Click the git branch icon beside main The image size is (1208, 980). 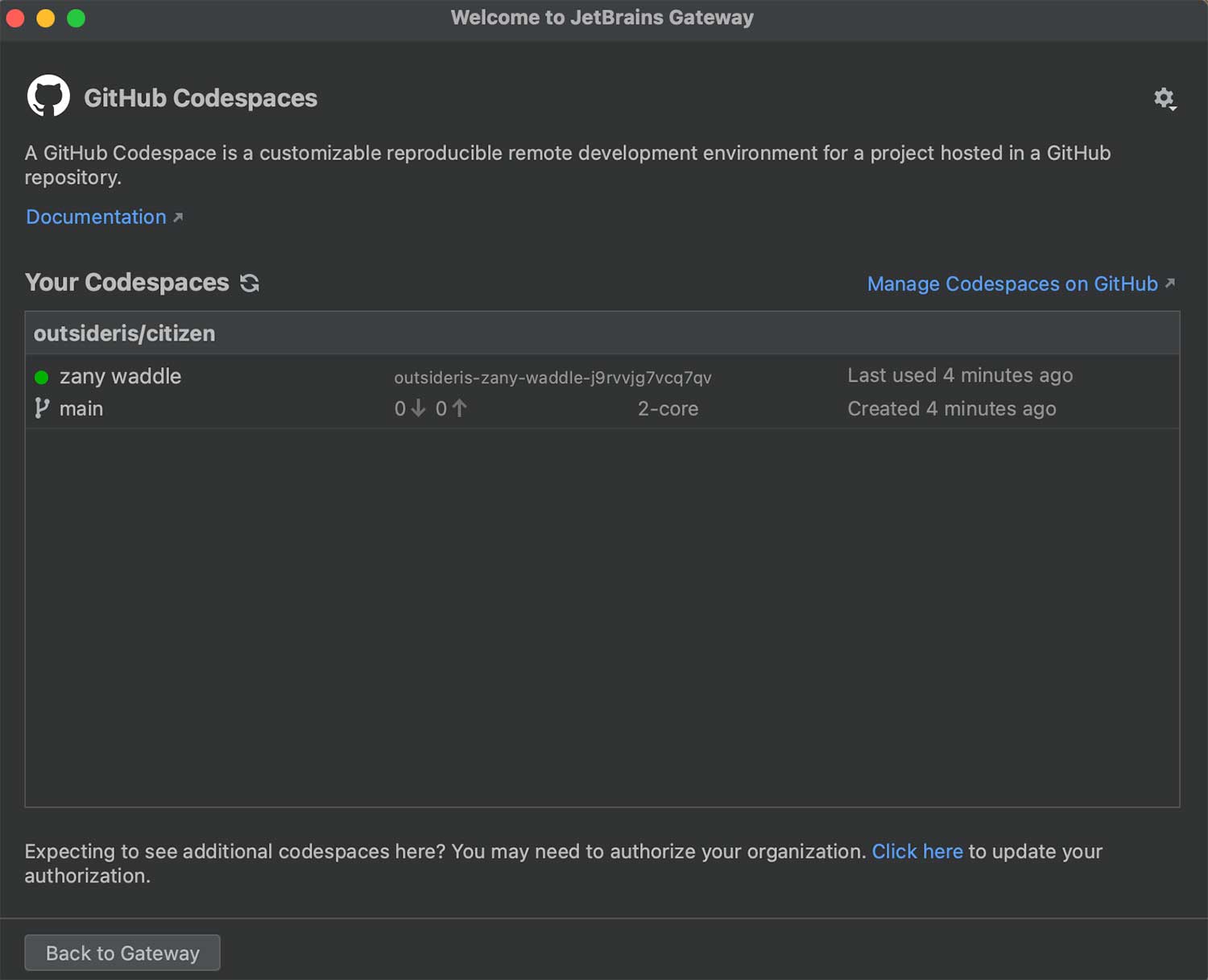pyautogui.click(x=42, y=408)
